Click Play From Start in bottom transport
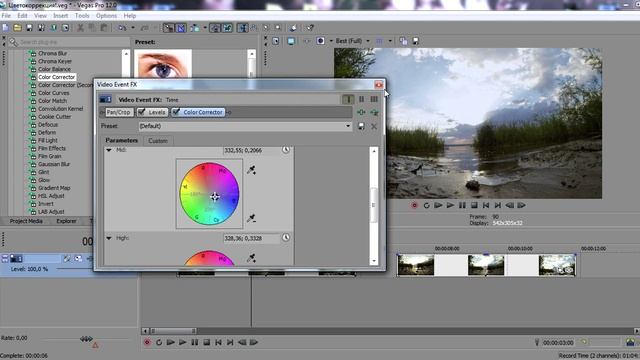Viewport: 640px width, 360px height. coord(171,342)
